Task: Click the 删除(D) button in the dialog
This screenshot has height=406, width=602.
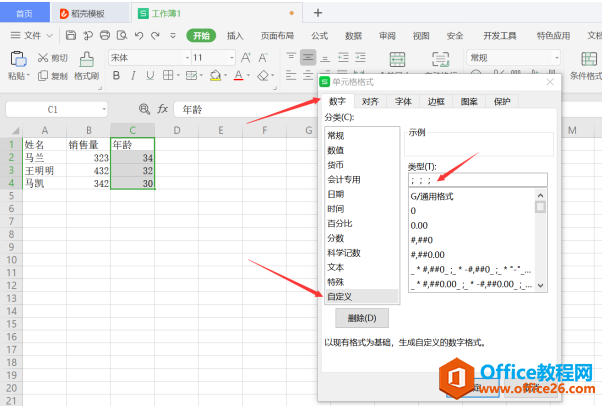Action: click(361, 318)
